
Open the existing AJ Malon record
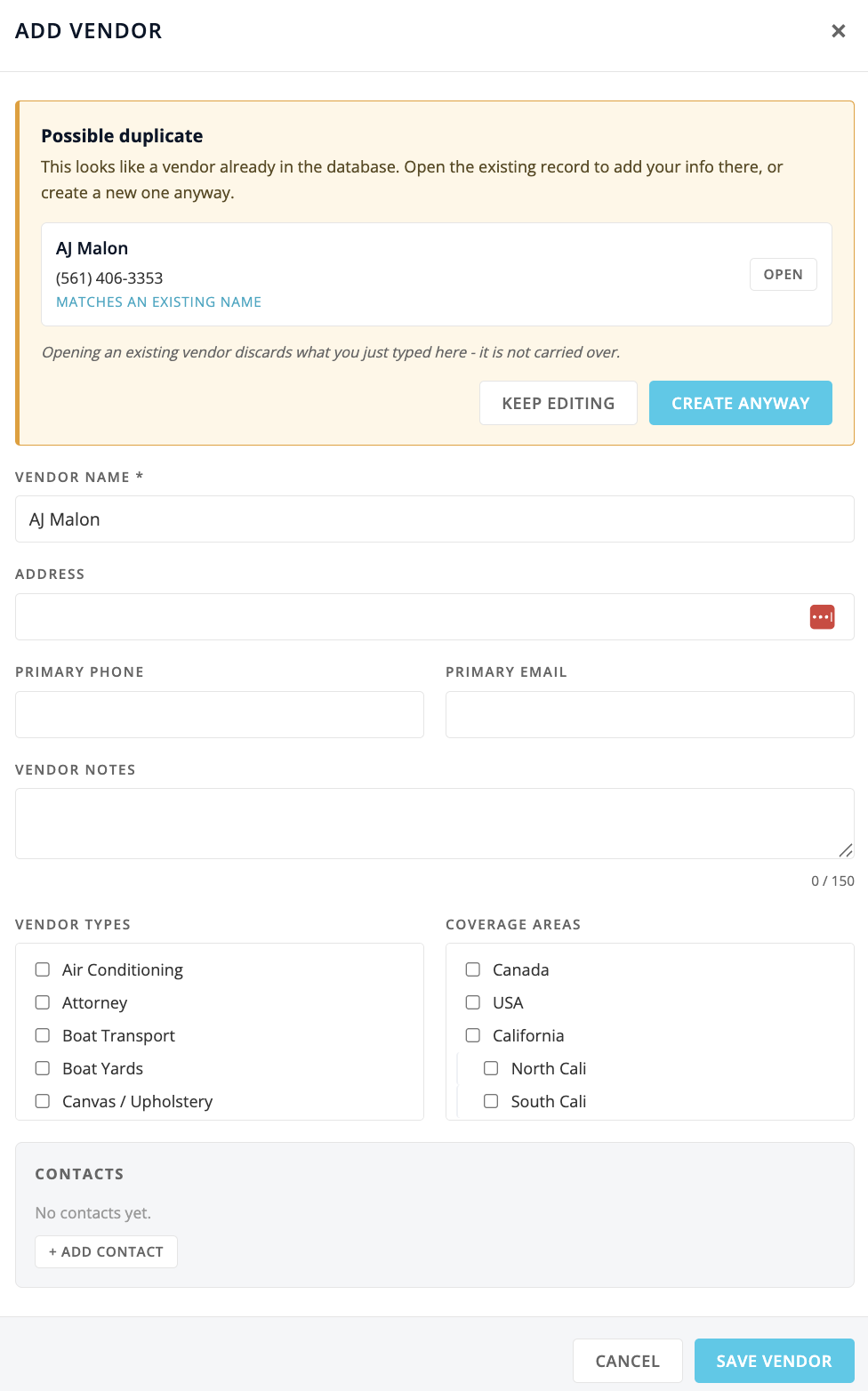pyautogui.click(x=783, y=274)
